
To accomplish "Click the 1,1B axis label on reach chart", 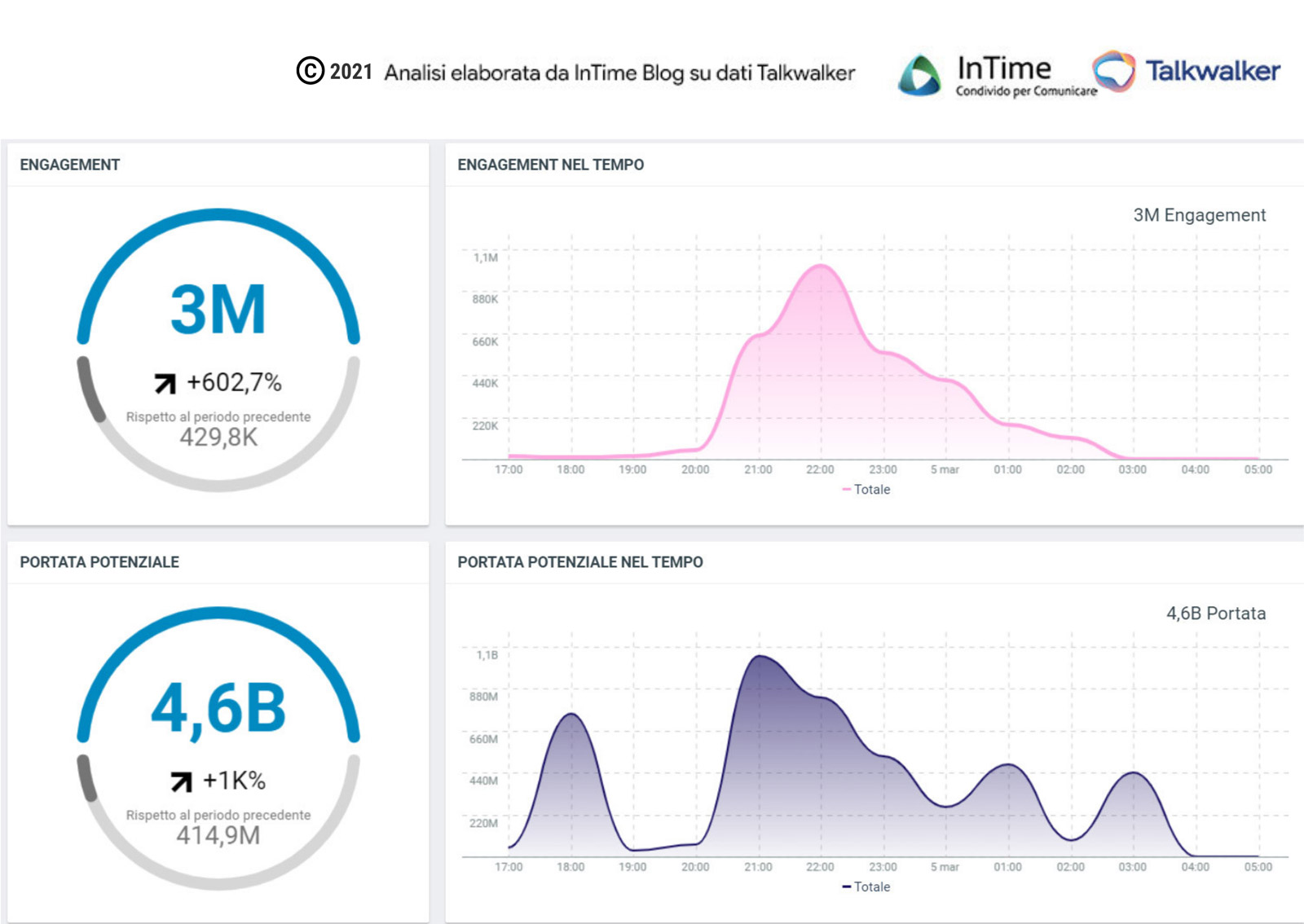I will [x=487, y=655].
